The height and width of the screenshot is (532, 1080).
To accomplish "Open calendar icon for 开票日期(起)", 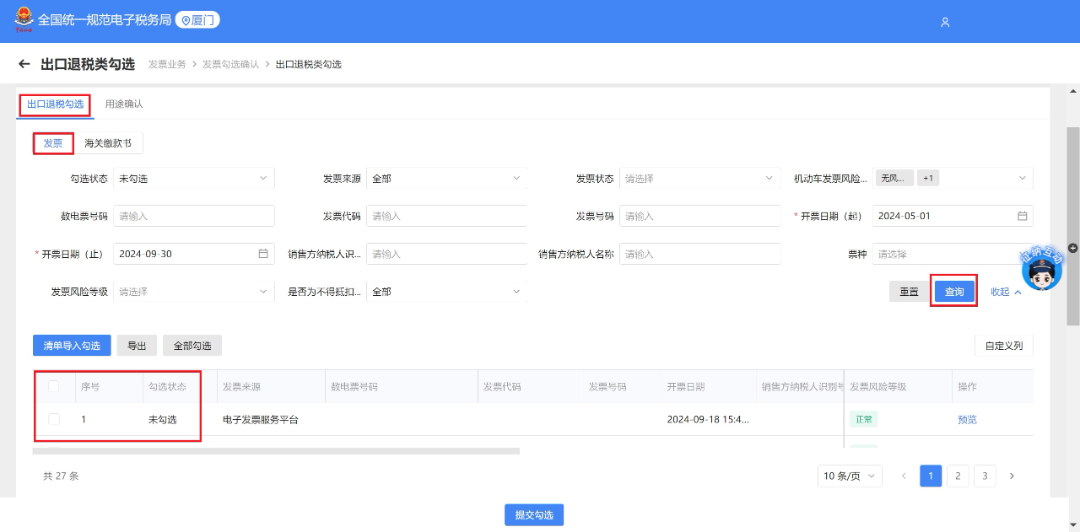I will (x=1022, y=216).
